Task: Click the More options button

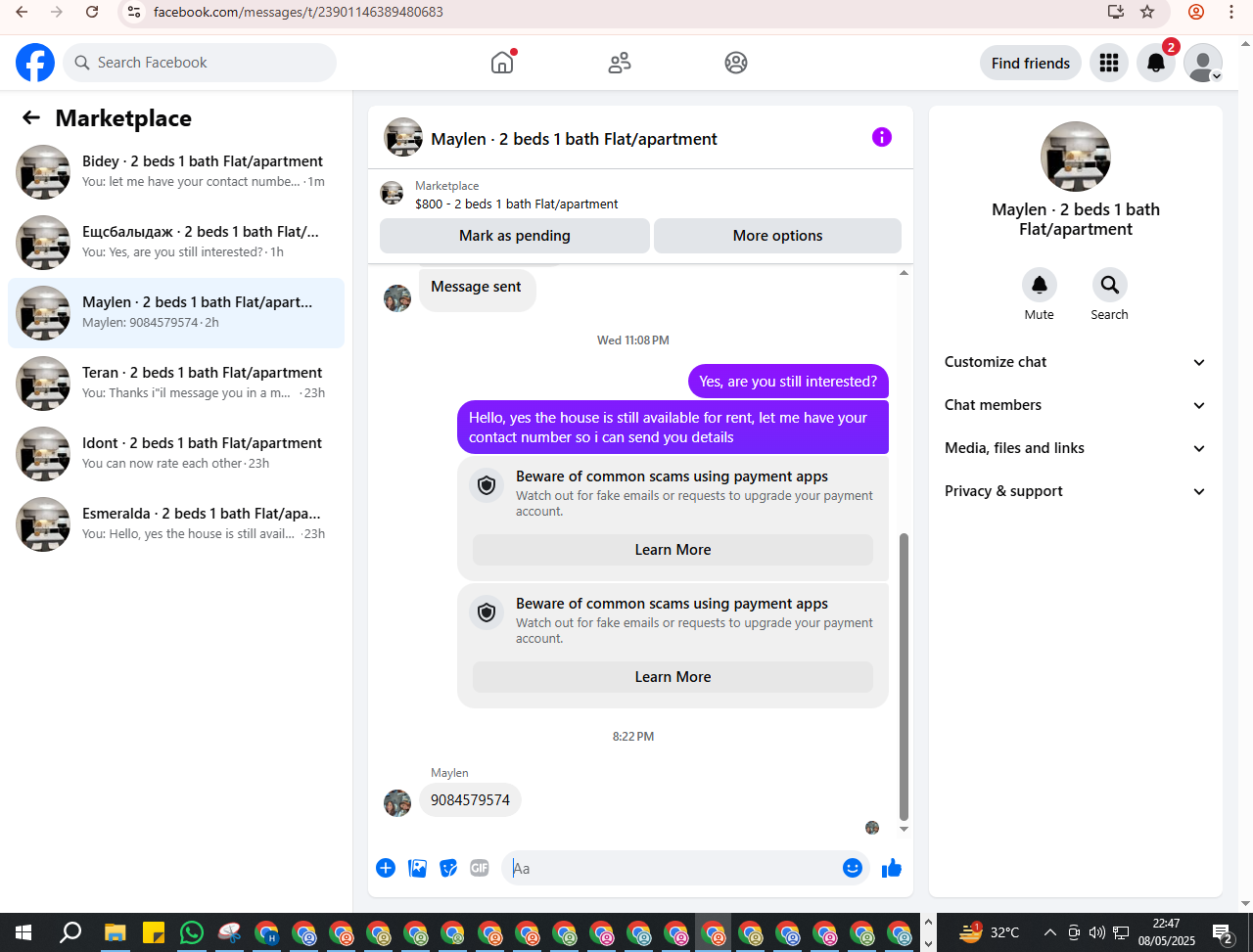Action: [777, 236]
